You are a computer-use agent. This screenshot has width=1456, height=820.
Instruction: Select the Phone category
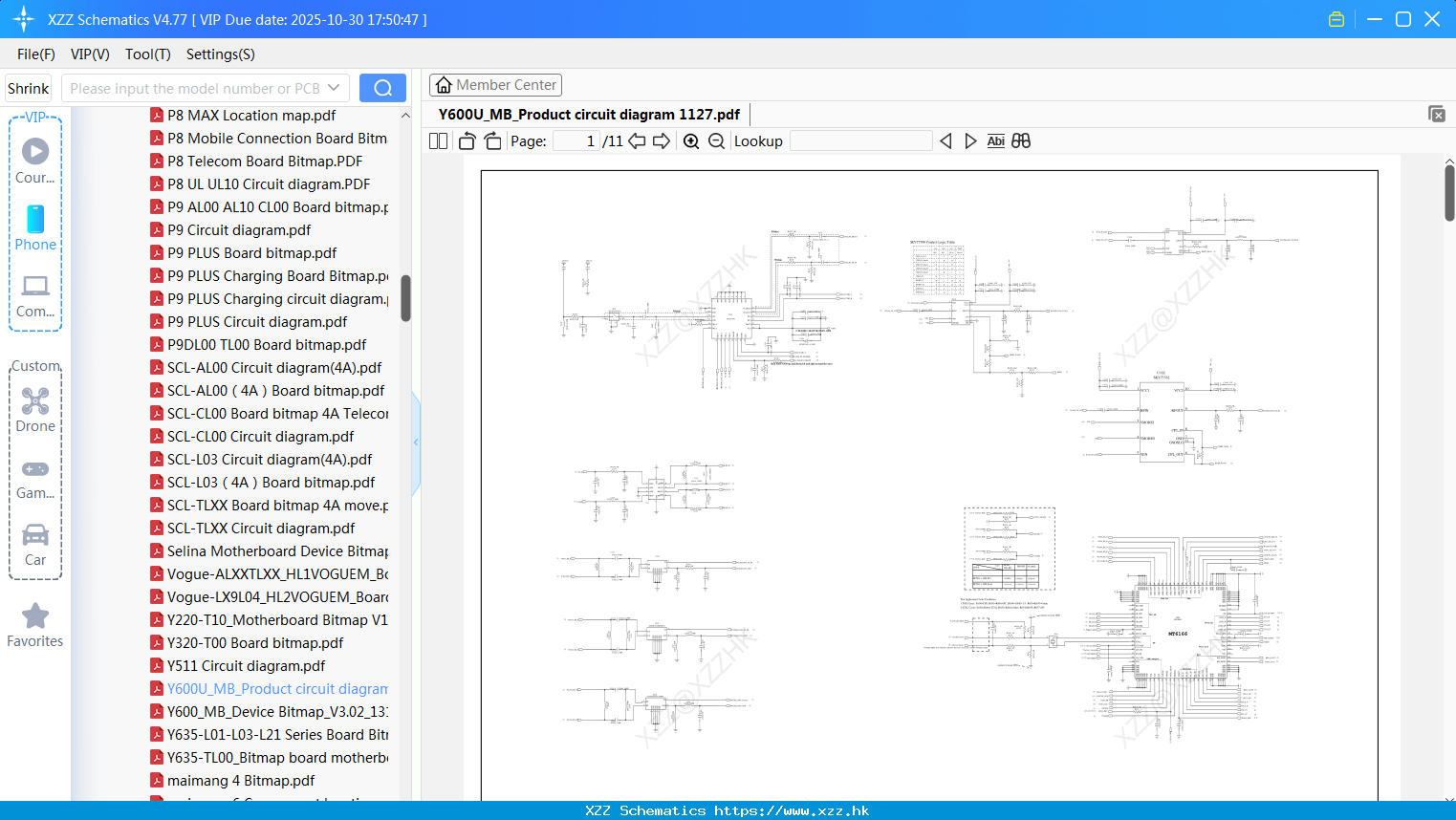tap(35, 227)
